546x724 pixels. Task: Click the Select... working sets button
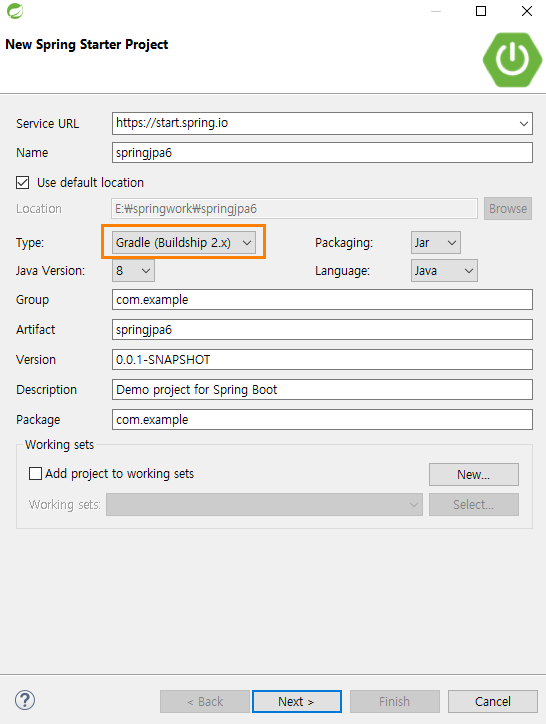pos(473,505)
